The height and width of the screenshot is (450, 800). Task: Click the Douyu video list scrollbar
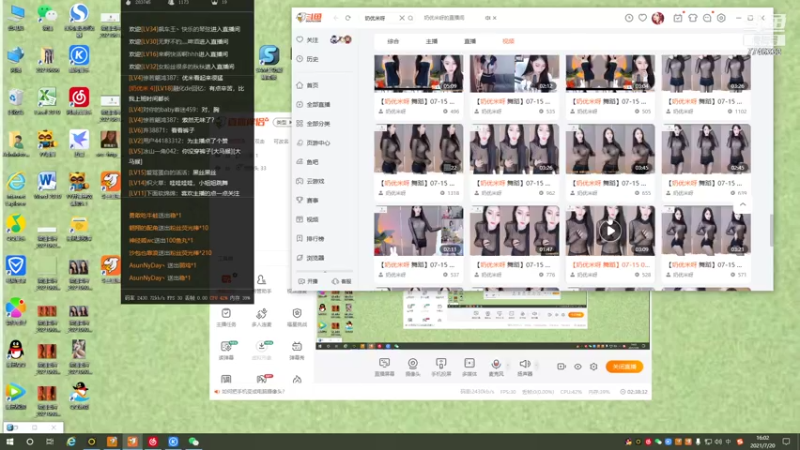(x=771, y=230)
